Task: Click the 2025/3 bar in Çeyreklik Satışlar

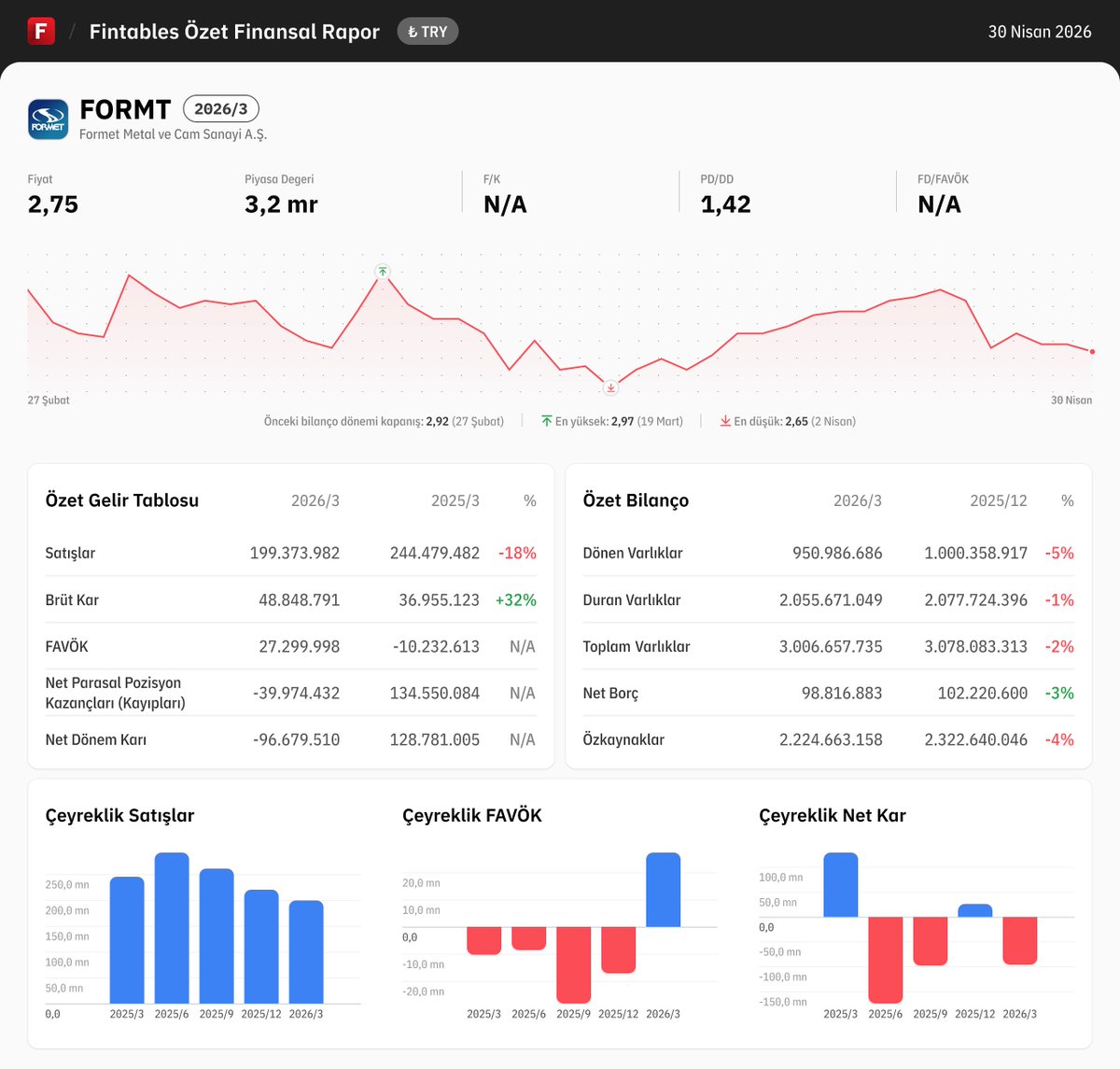Action: pyautogui.click(x=127, y=940)
